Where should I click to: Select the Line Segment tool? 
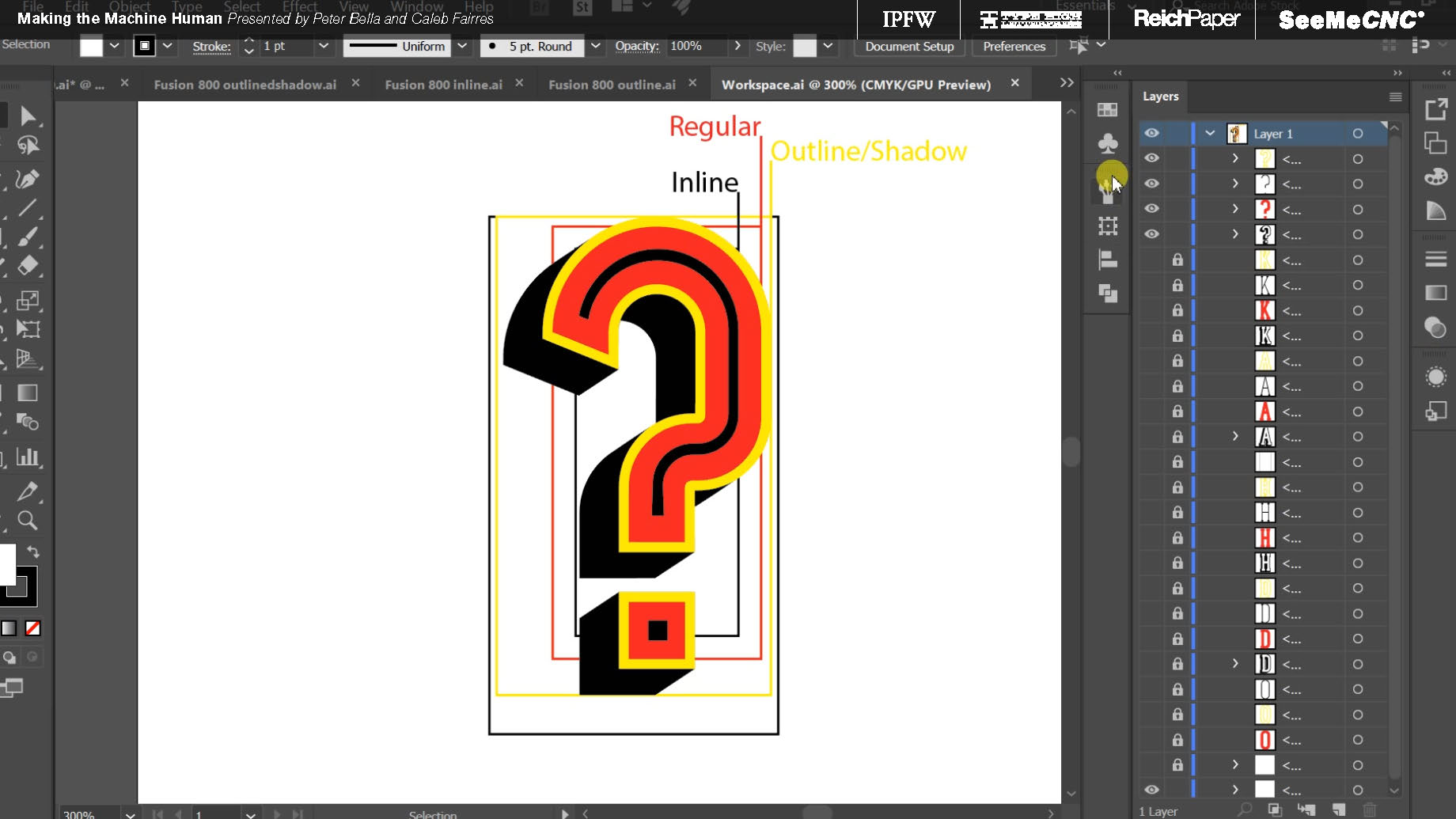(28, 208)
